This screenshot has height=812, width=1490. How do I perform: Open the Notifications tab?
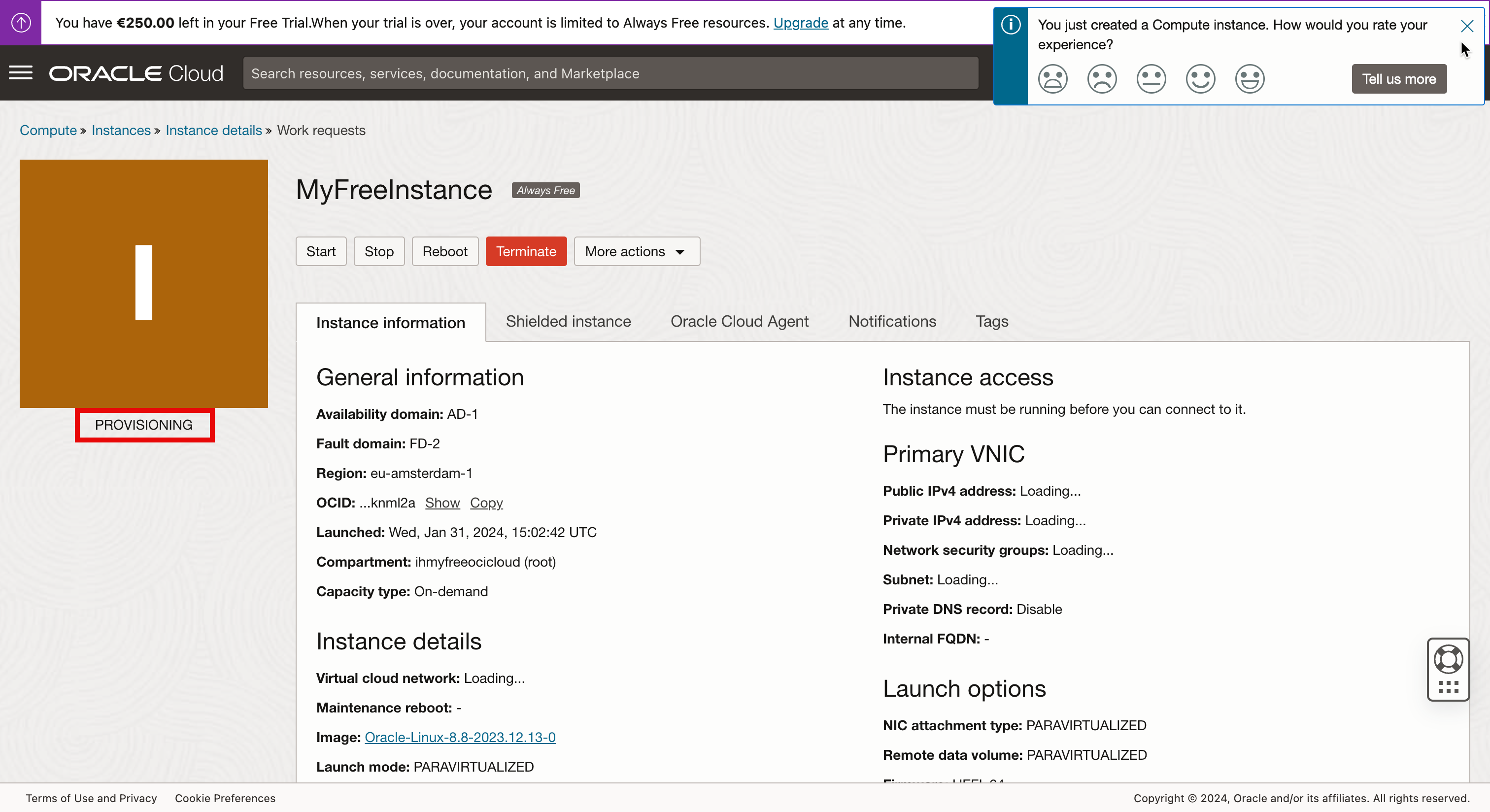point(892,322)
